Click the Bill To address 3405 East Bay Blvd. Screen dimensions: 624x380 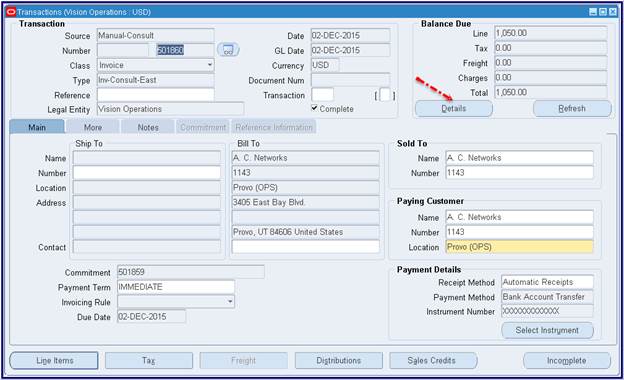coord(306,202)
